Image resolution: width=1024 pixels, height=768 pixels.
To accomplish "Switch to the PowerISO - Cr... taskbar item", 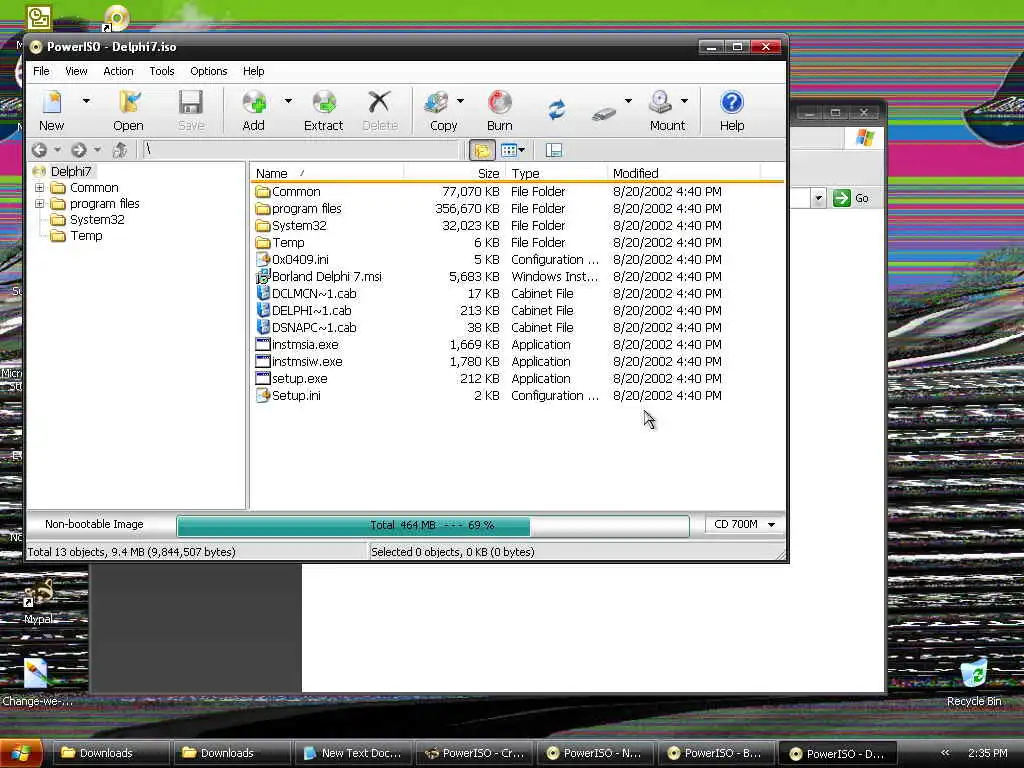I will click(475, 753).
